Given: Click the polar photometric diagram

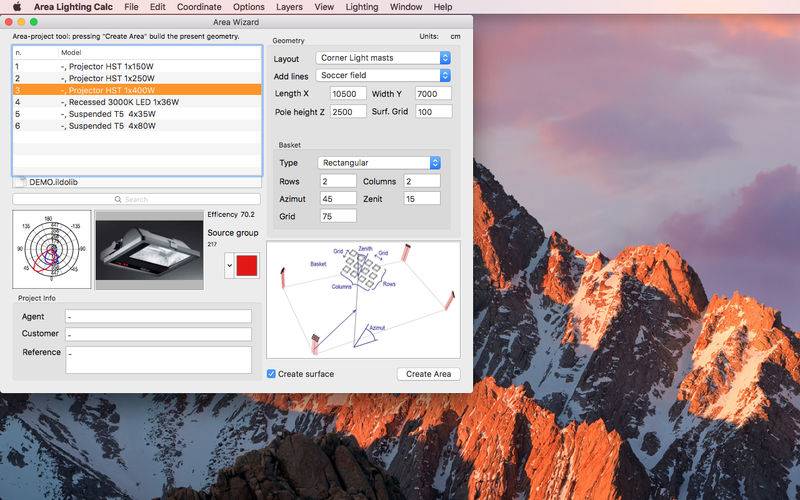Looking at the screenshot, I should pyautogui.click(x=52, y=249).
